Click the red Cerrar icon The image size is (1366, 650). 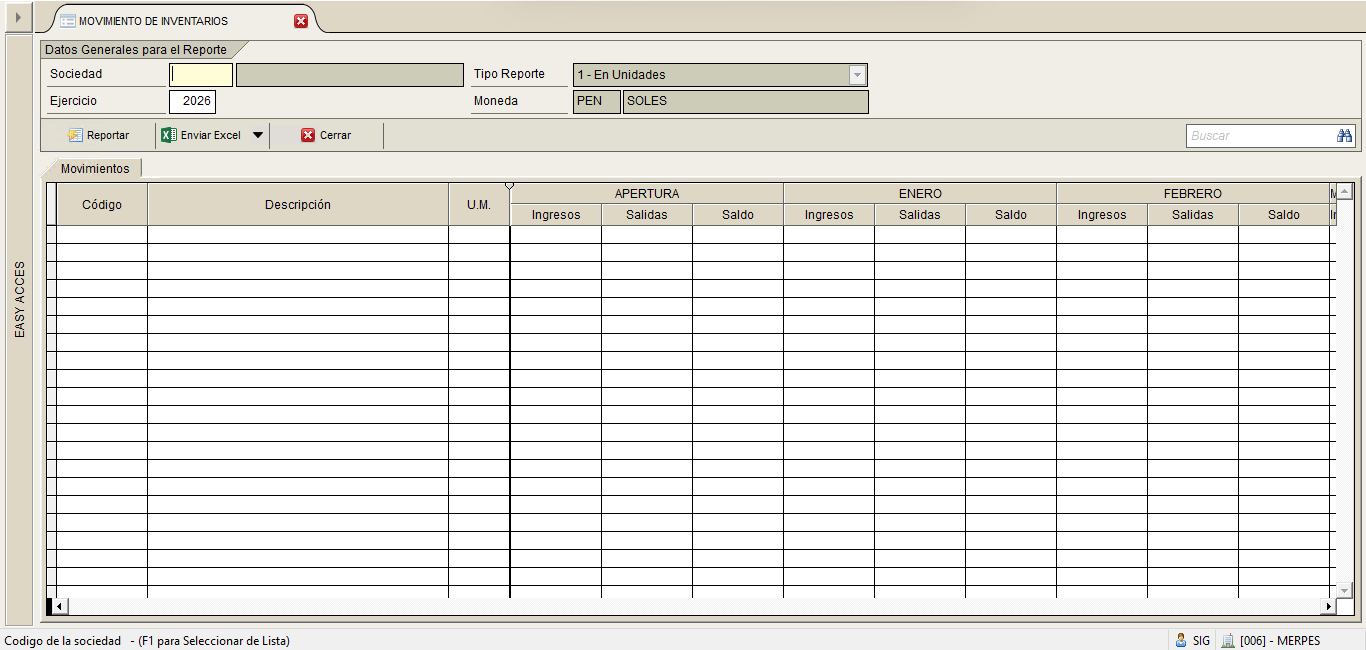[308, 135]
